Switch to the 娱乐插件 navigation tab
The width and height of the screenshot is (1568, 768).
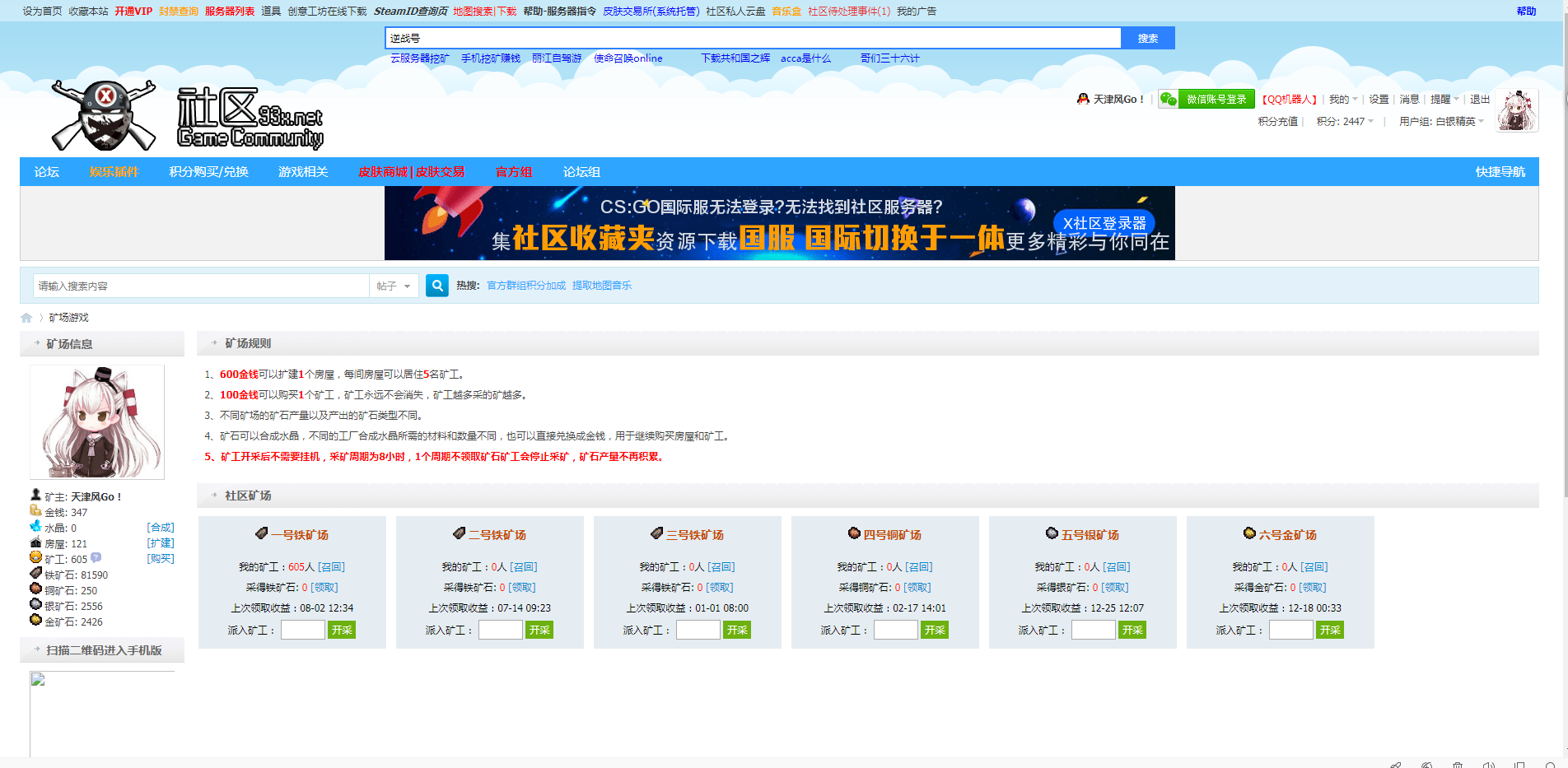114,172
